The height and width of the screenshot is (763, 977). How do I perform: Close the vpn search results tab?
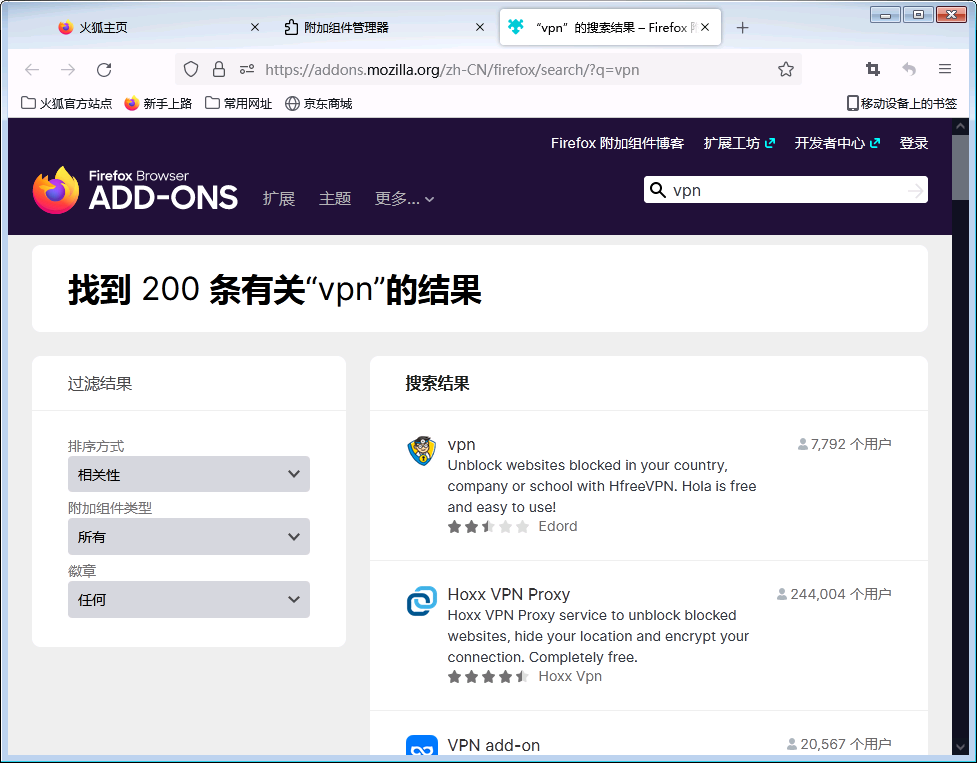tap(705, 27)
